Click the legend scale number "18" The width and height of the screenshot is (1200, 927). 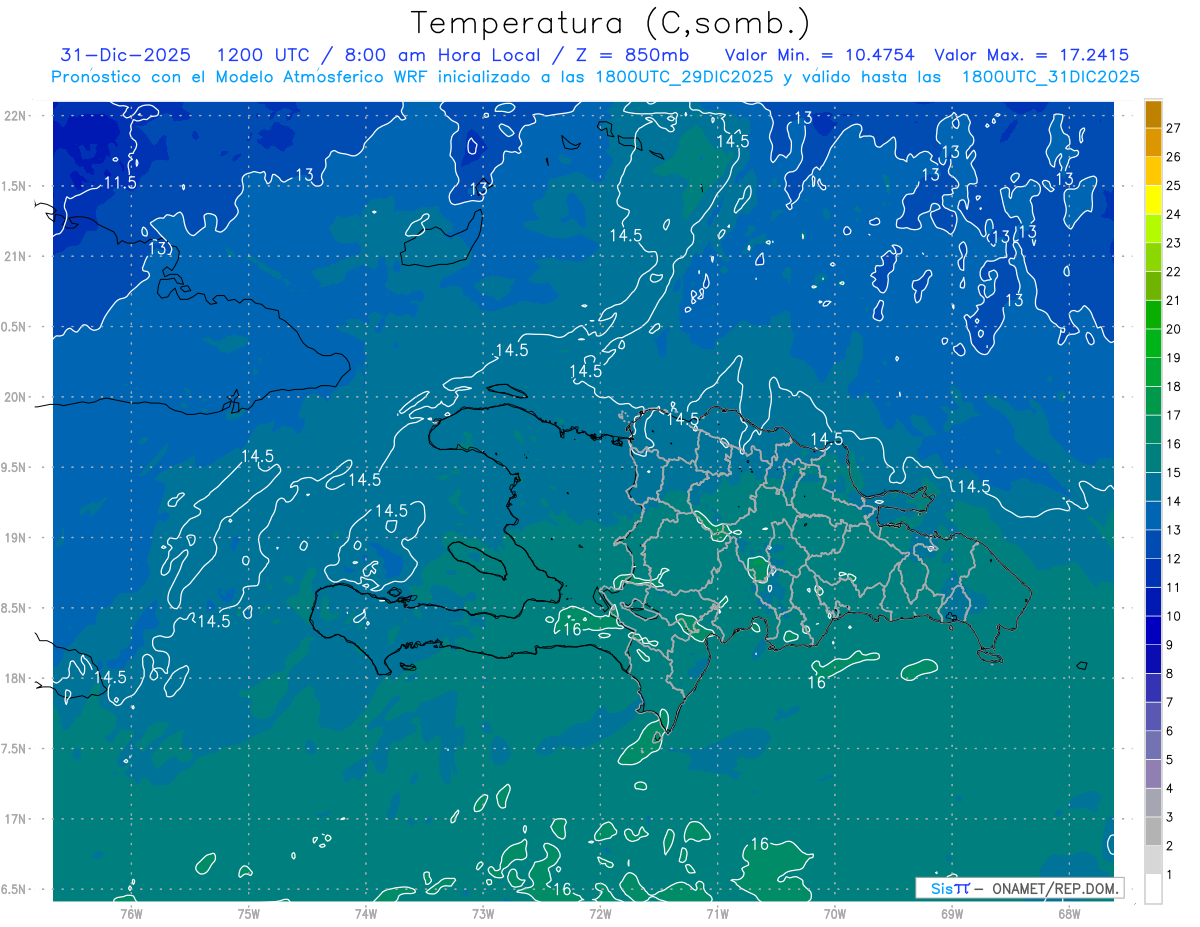pos(1174,387)
